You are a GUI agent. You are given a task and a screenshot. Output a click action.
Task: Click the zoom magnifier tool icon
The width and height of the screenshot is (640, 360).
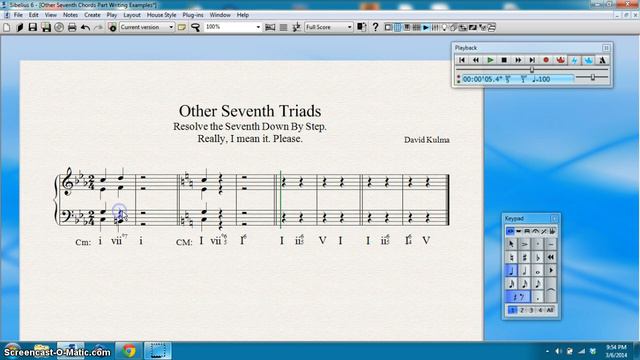[x=196, y=27]
